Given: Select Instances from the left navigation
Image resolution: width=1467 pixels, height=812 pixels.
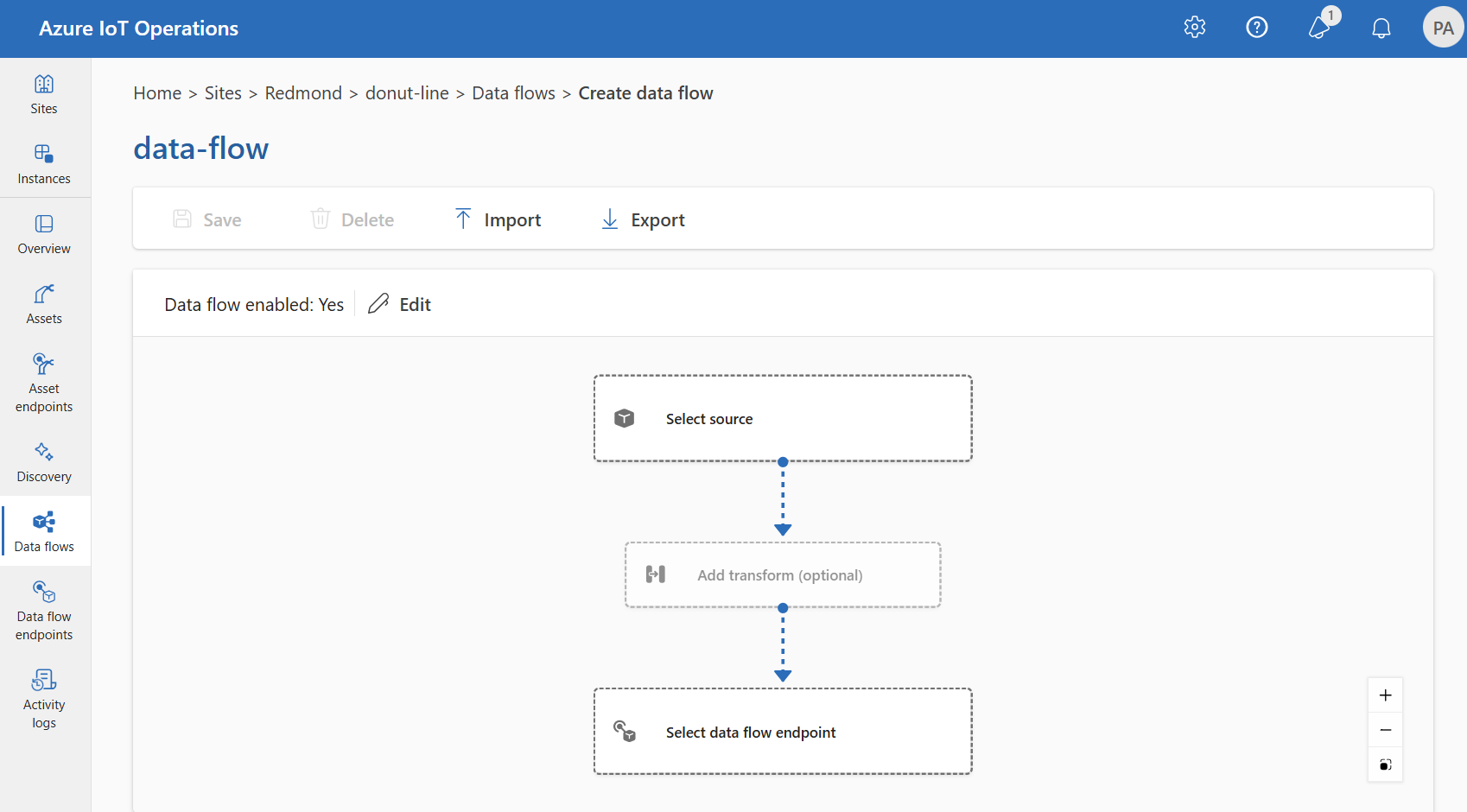Looking at the screenshot, I should pos(43,162).
